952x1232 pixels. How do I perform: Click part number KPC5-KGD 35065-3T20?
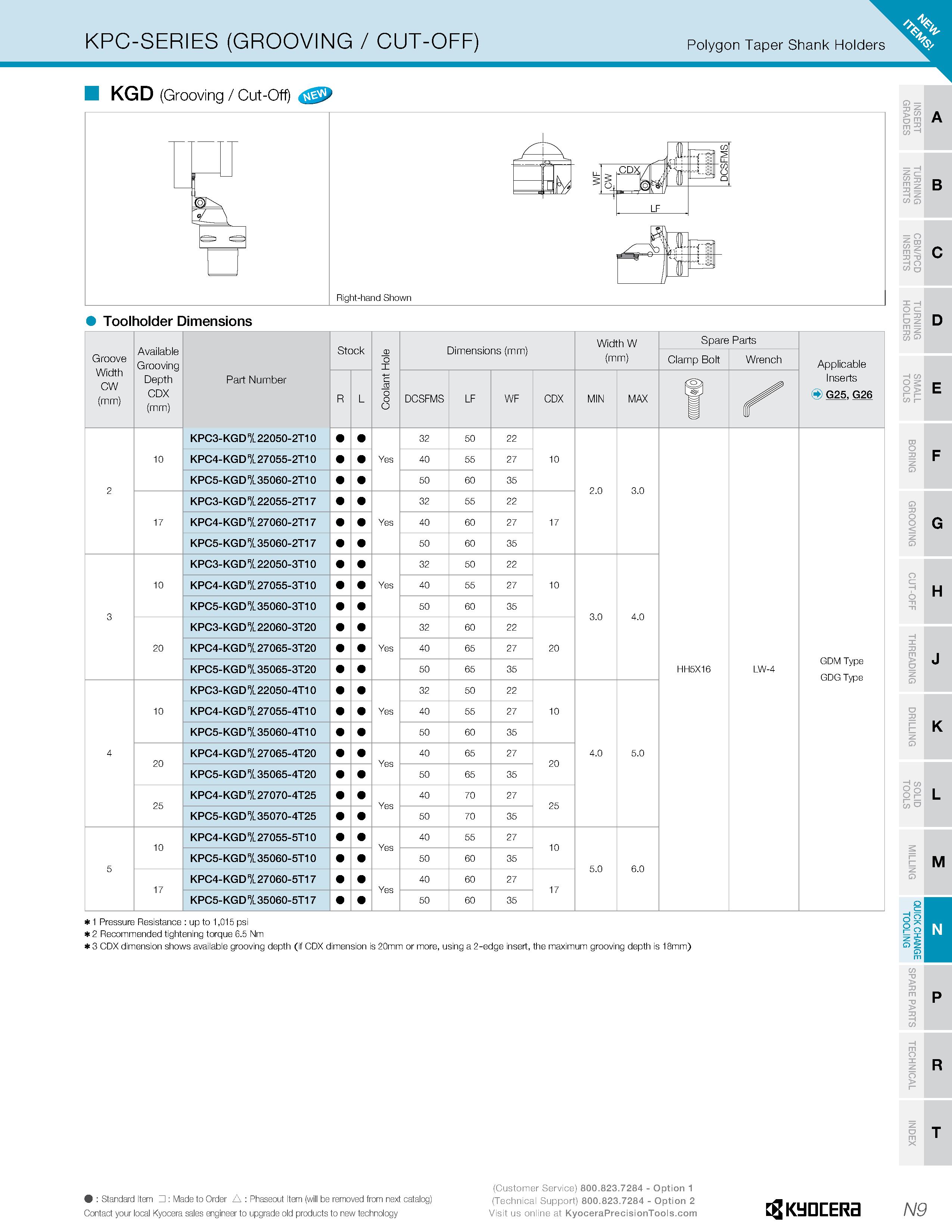tap(253, 669)
